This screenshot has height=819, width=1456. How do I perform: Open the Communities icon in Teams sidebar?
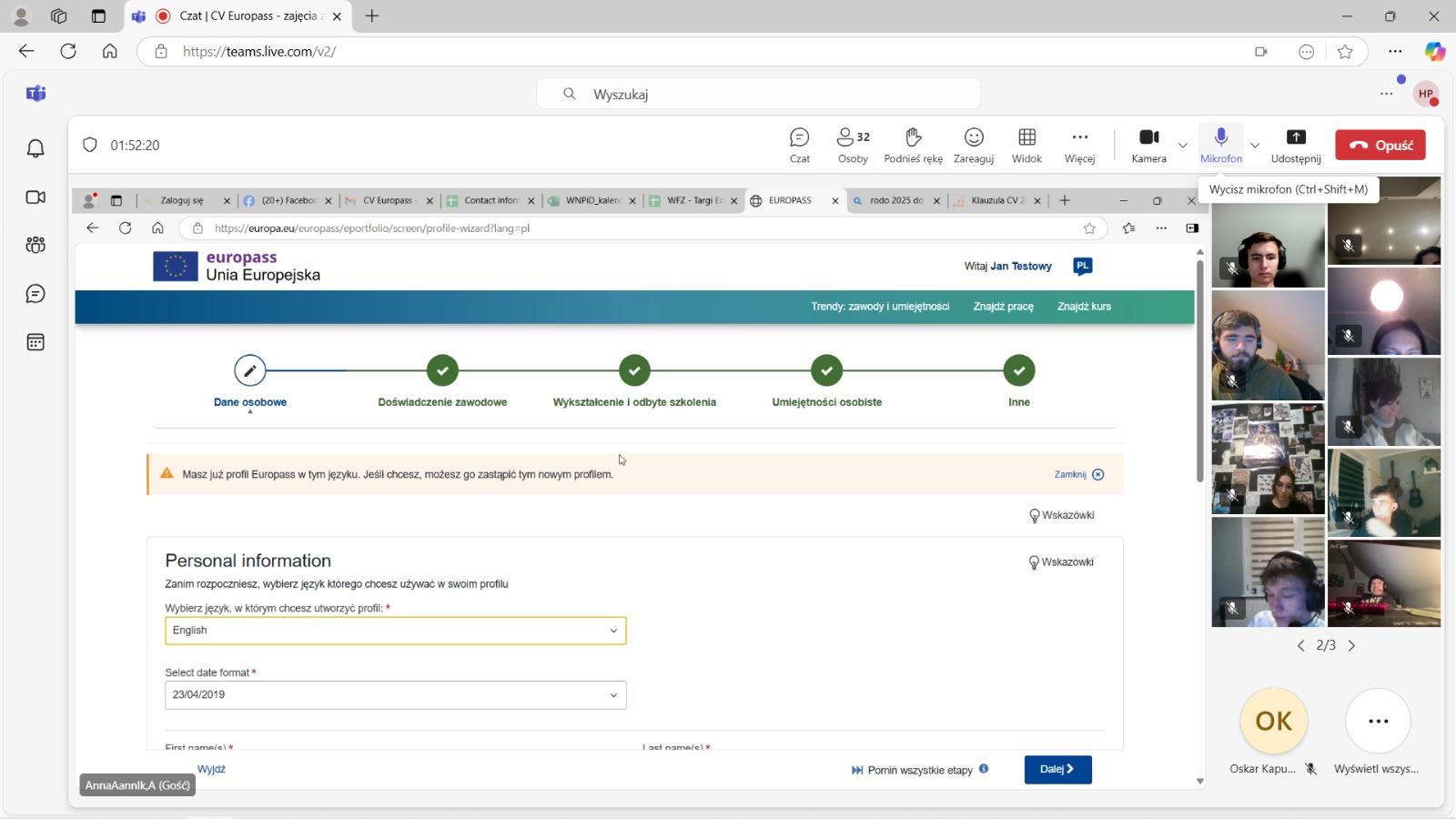pyautogui.click(x=35, y=245)
